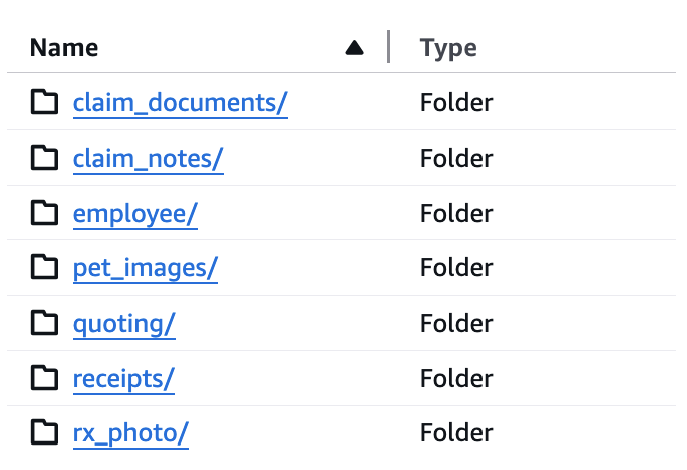Image resolution: width=687 pixels, height=470 pixels.
Task: Navigate into pet_images/ folder
Action: coord(145,268)
